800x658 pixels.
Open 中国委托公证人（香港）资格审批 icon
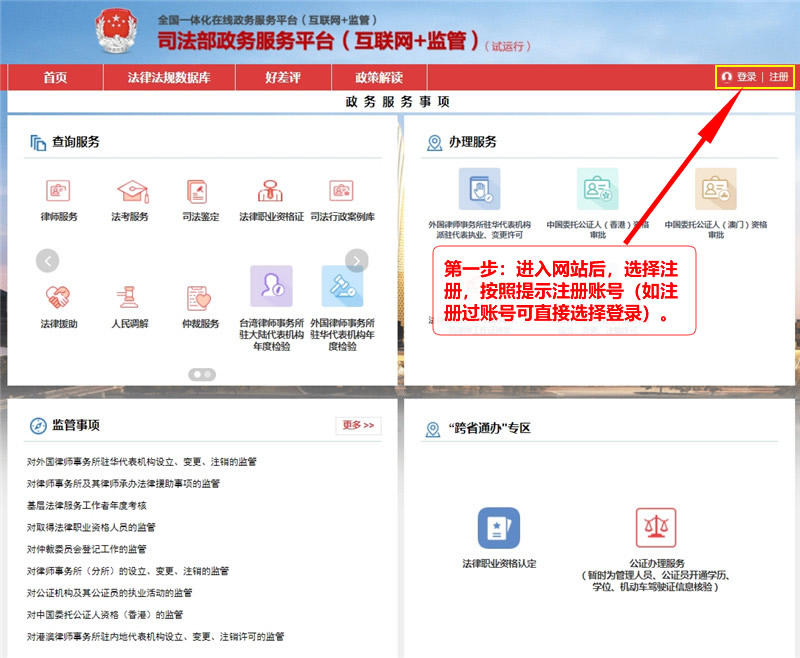(597, 188)
